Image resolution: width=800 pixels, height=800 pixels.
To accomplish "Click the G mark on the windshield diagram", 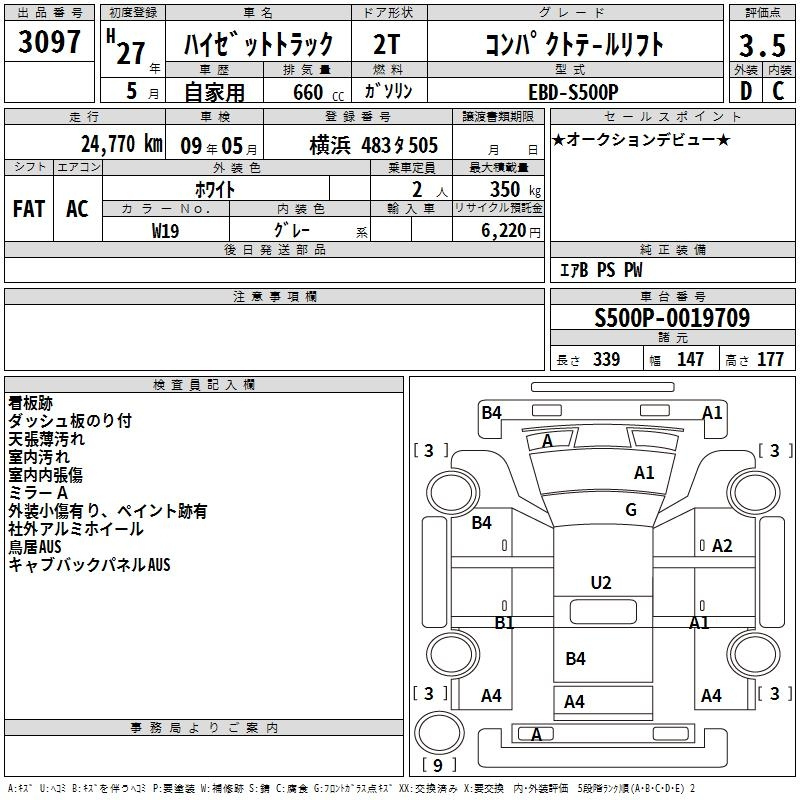I will click(631, 510).
